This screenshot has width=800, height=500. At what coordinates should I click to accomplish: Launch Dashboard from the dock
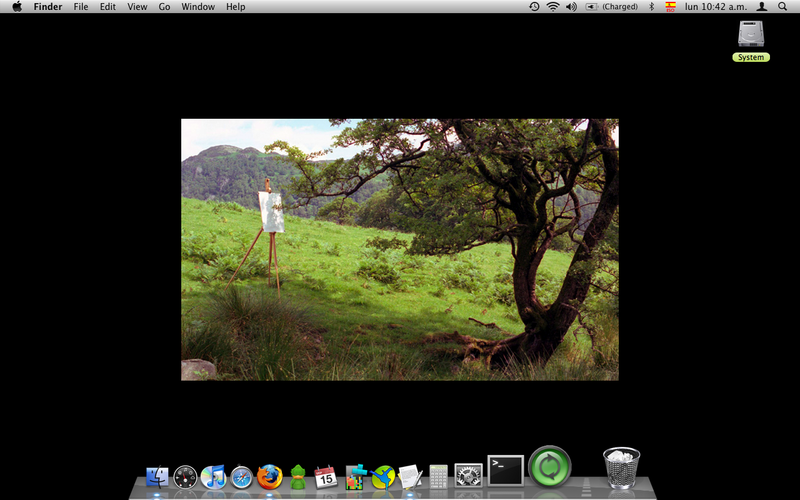[x=185, y=478]
